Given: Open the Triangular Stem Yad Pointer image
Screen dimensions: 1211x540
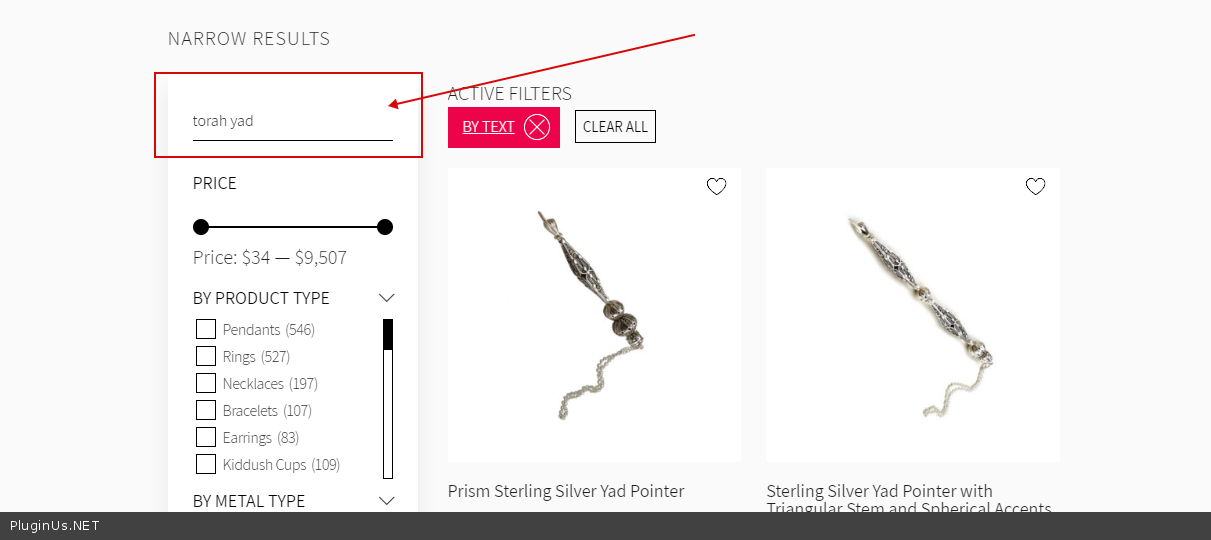Looking at the screenshot, I should click(x=912, y=315).
